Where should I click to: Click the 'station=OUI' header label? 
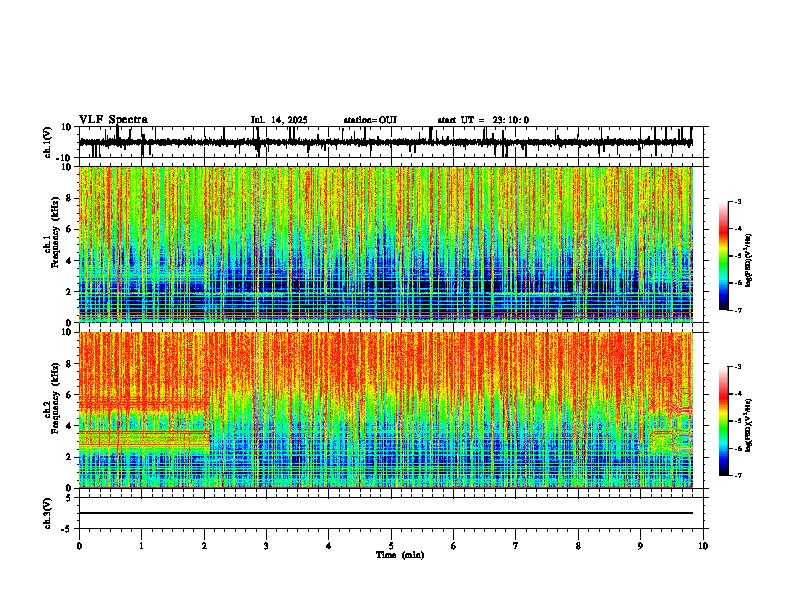(370, 120)
